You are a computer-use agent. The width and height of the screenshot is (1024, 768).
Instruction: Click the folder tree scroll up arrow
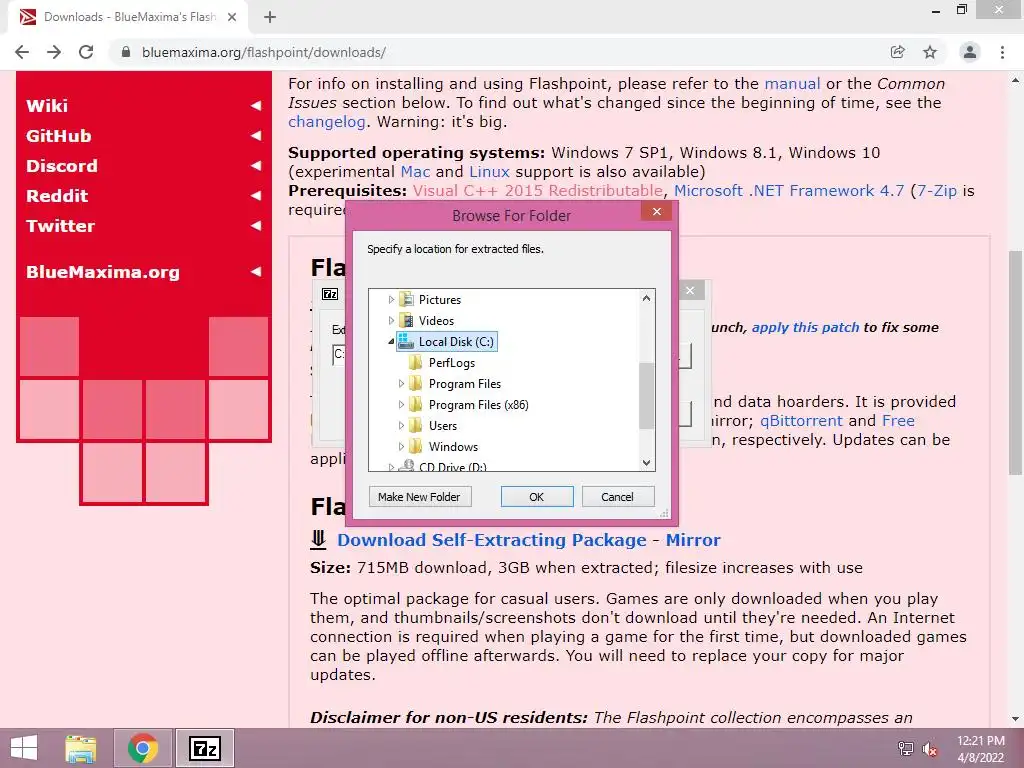click(x=646, y=298)
